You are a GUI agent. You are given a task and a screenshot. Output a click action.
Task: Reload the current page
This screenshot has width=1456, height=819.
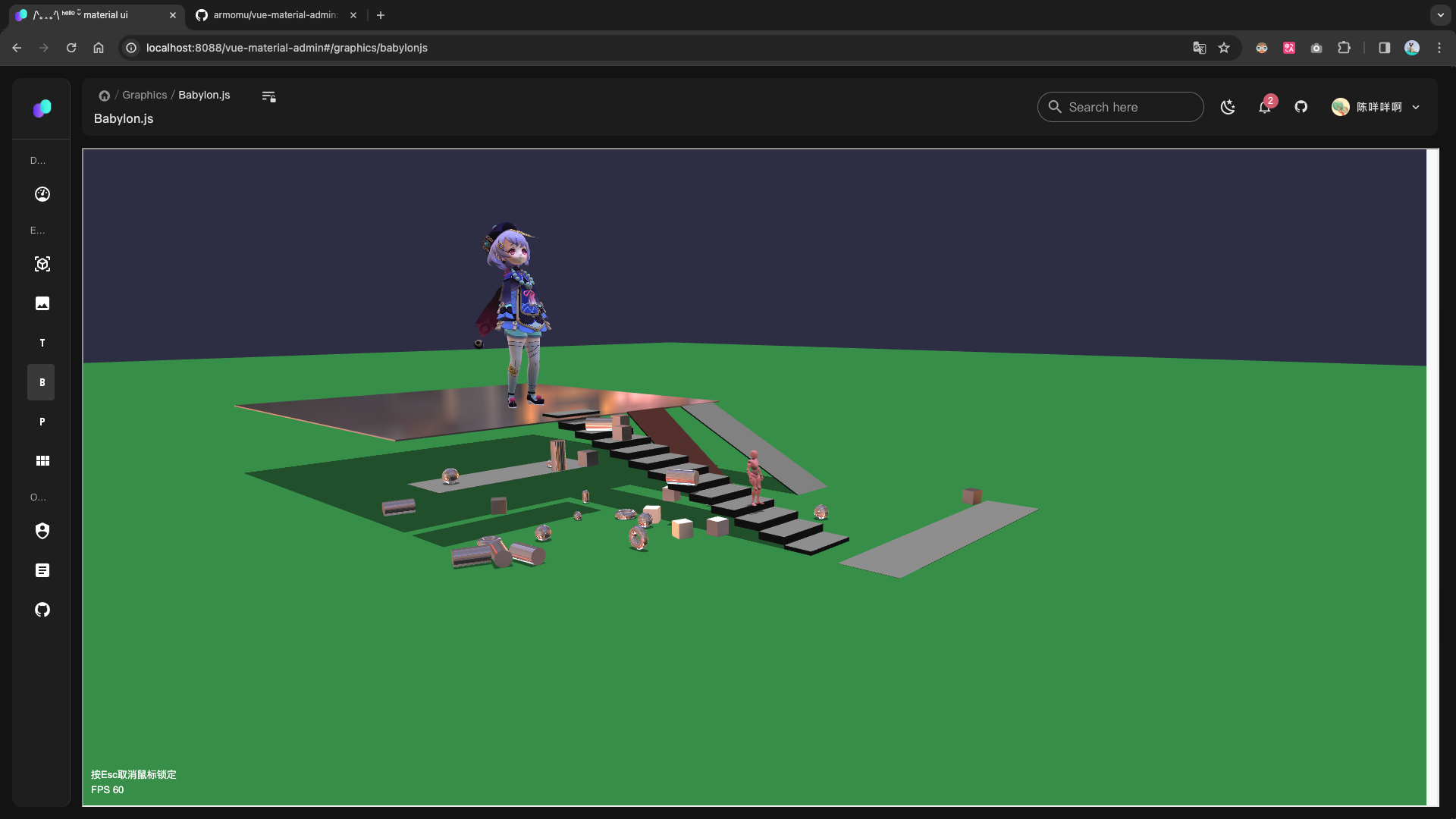click(x=71, y=48)
